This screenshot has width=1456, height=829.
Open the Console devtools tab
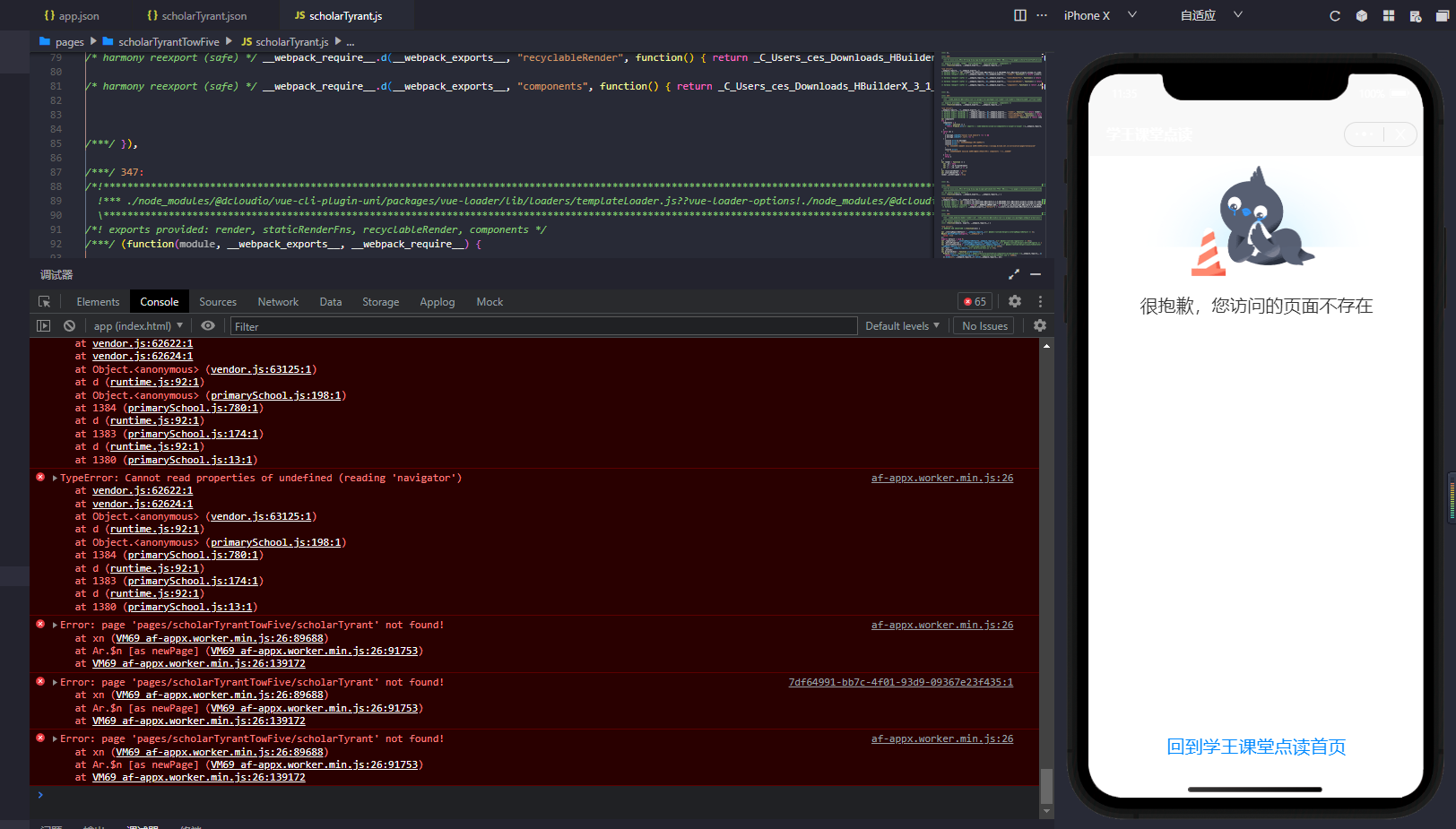(x=160, y=302)
